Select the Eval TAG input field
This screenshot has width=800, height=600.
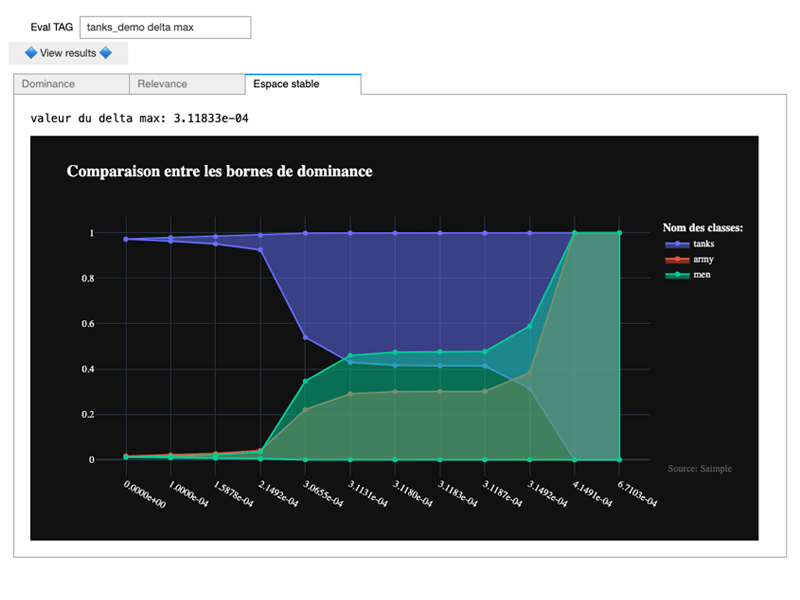click(165, 27)
